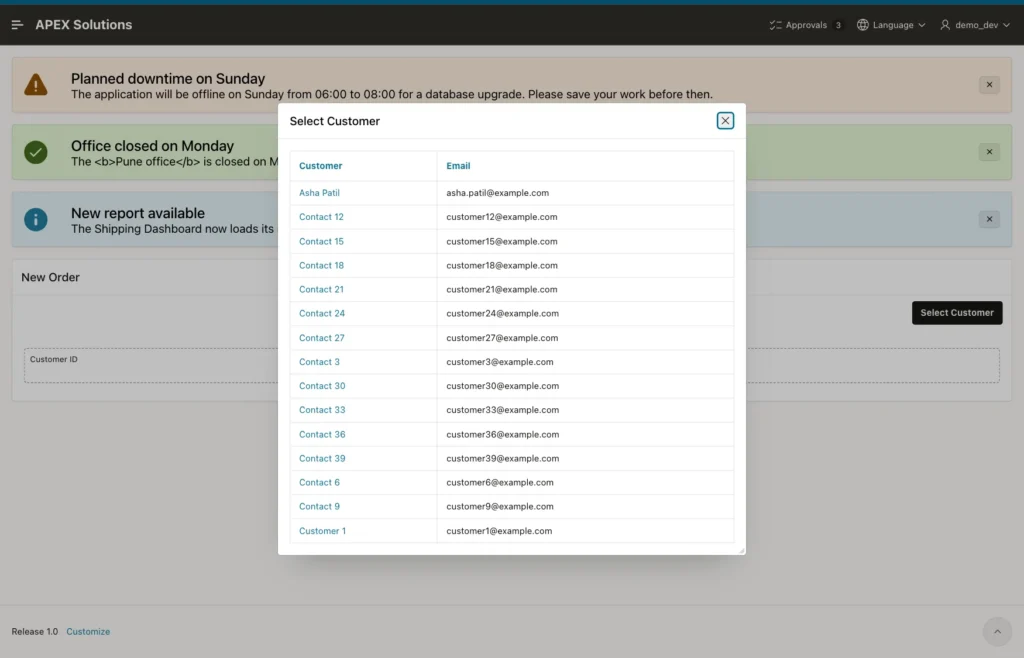The image size is (1024, 658).
Task: Select customer Contact 30
Action: click(322, 386)
